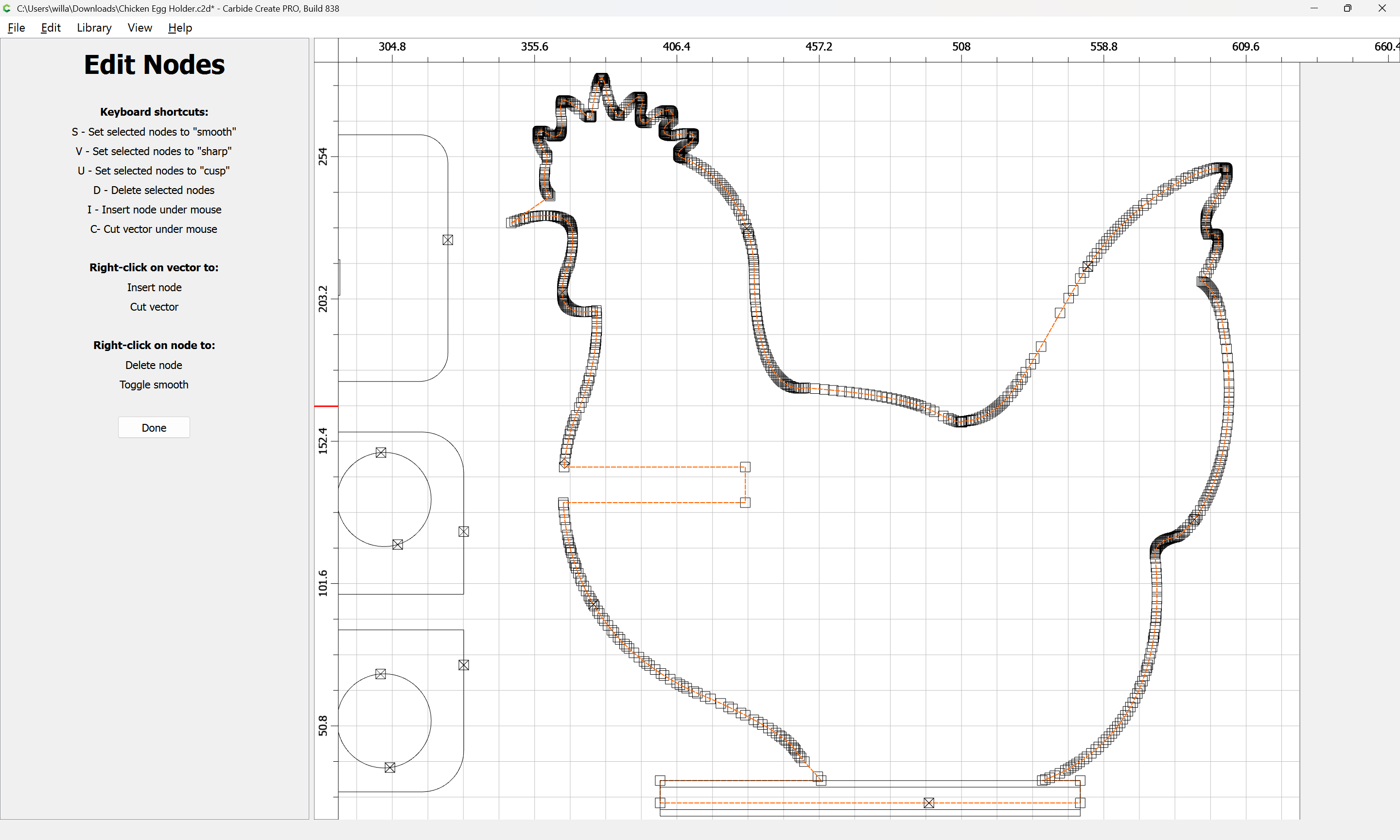1400x840 pixels.
Task: Select crossed node on top-left rounded rectangle's right edge
Action: (x=448, y=240)
